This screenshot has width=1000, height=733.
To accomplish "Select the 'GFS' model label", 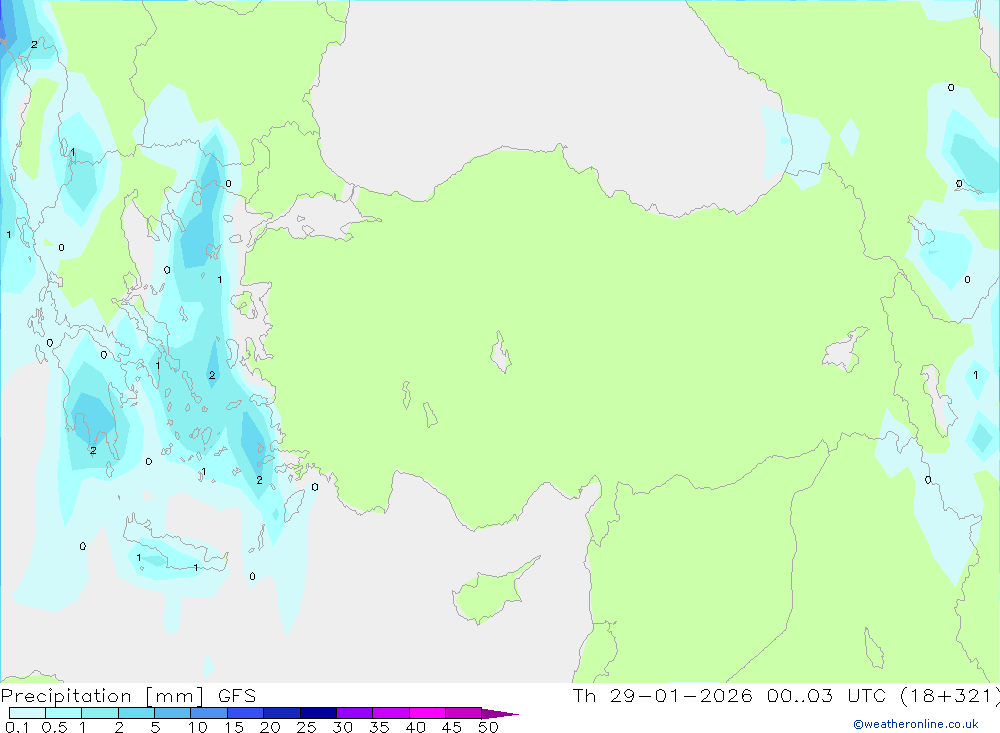I will (x=237, y=696).
